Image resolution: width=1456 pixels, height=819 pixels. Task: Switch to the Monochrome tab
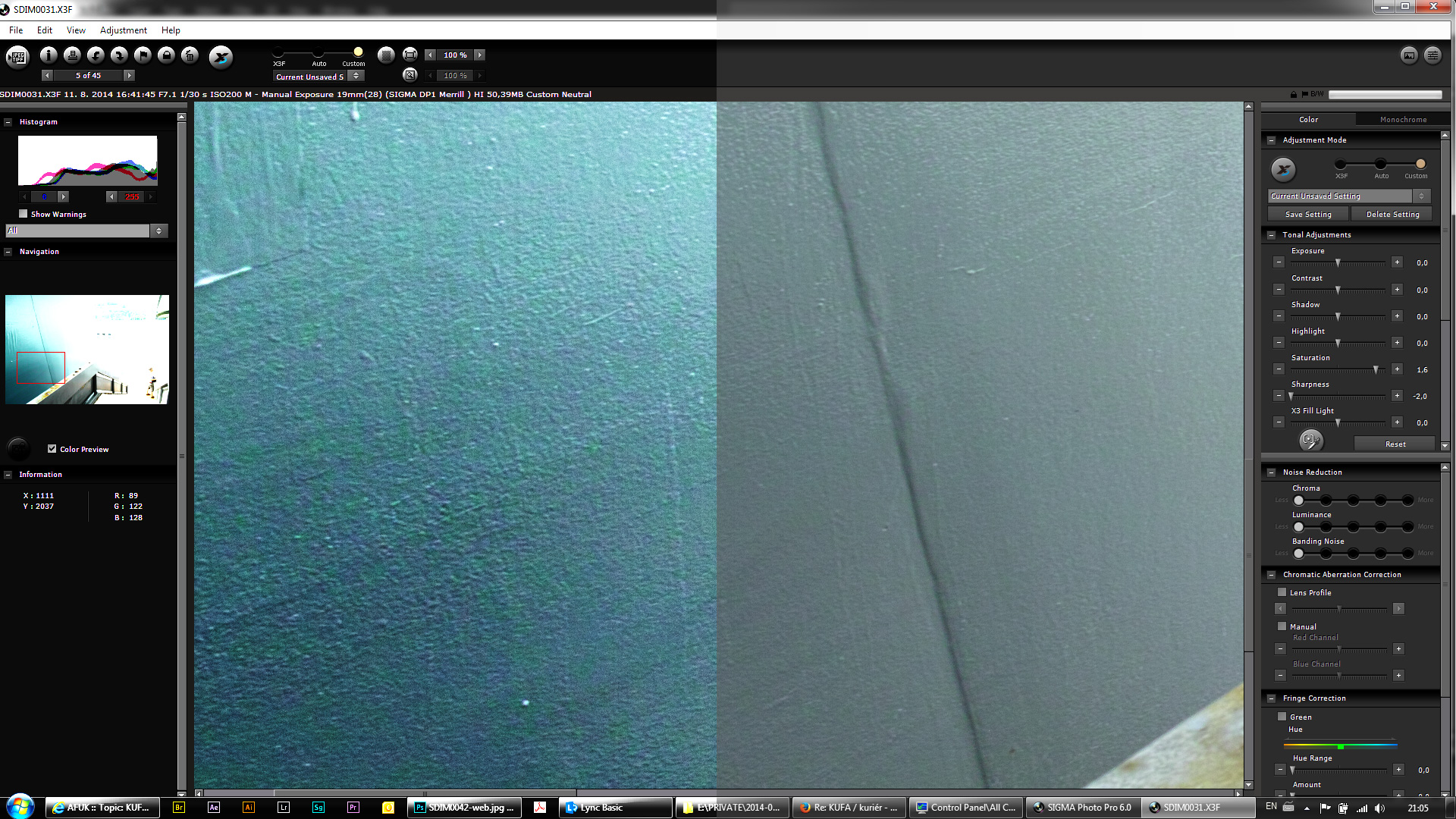(1403, 120)
